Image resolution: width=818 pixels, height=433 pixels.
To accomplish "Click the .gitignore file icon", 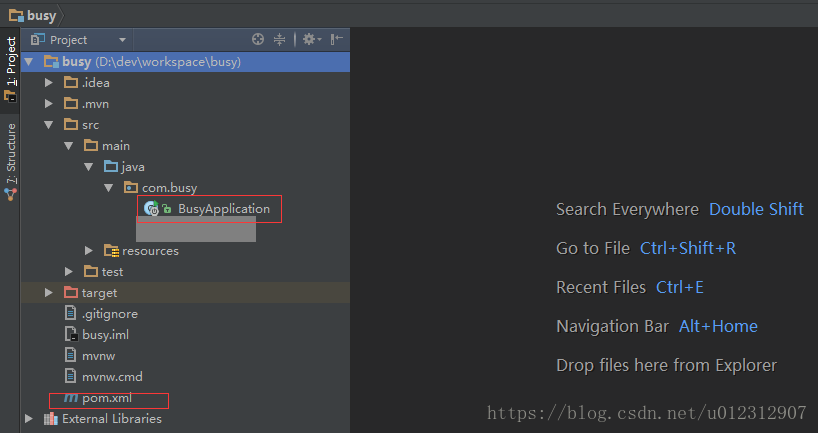I will pyautogui.click(x=70, y=313).
